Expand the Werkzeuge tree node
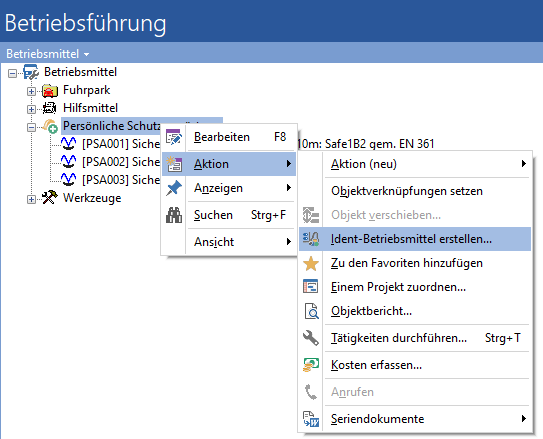The width and height of the screenshot is (543, 439). [31, 199]
